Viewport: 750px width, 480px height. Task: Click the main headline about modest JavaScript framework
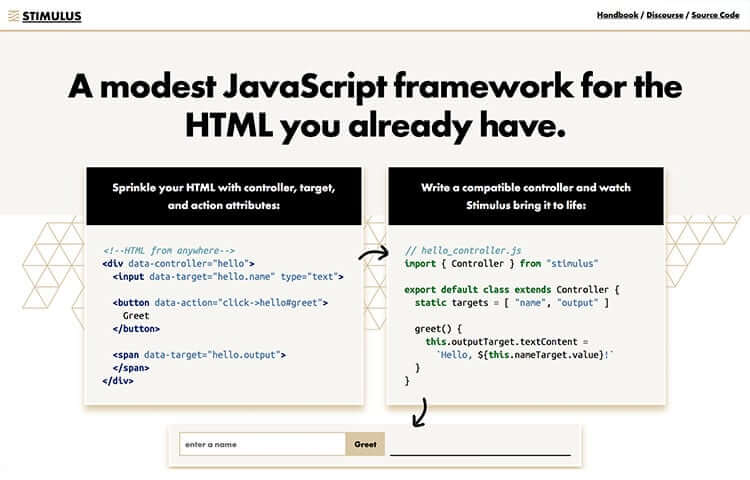pyautogui.click(x=375, y=105)
